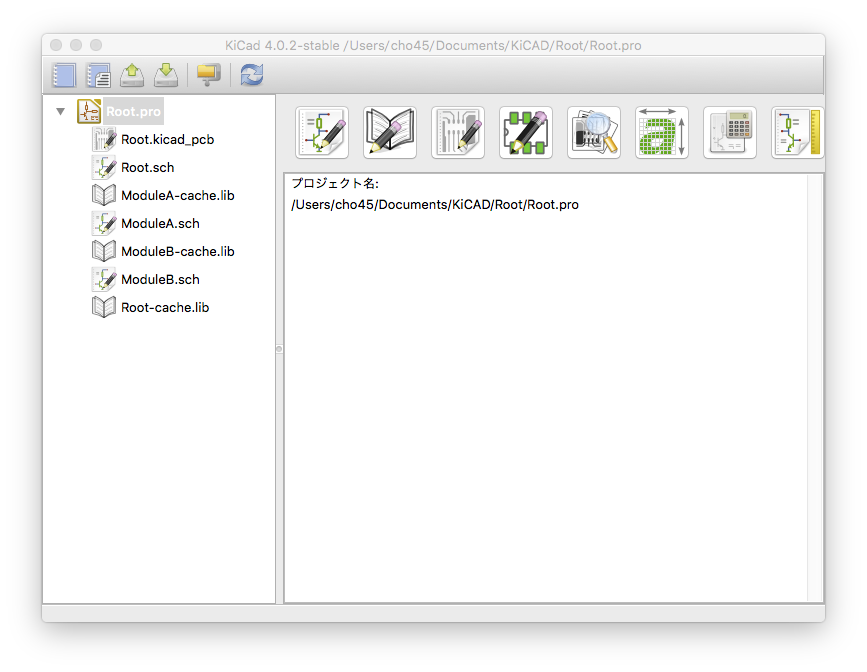Refresh the project tree view

click(251, 75)
